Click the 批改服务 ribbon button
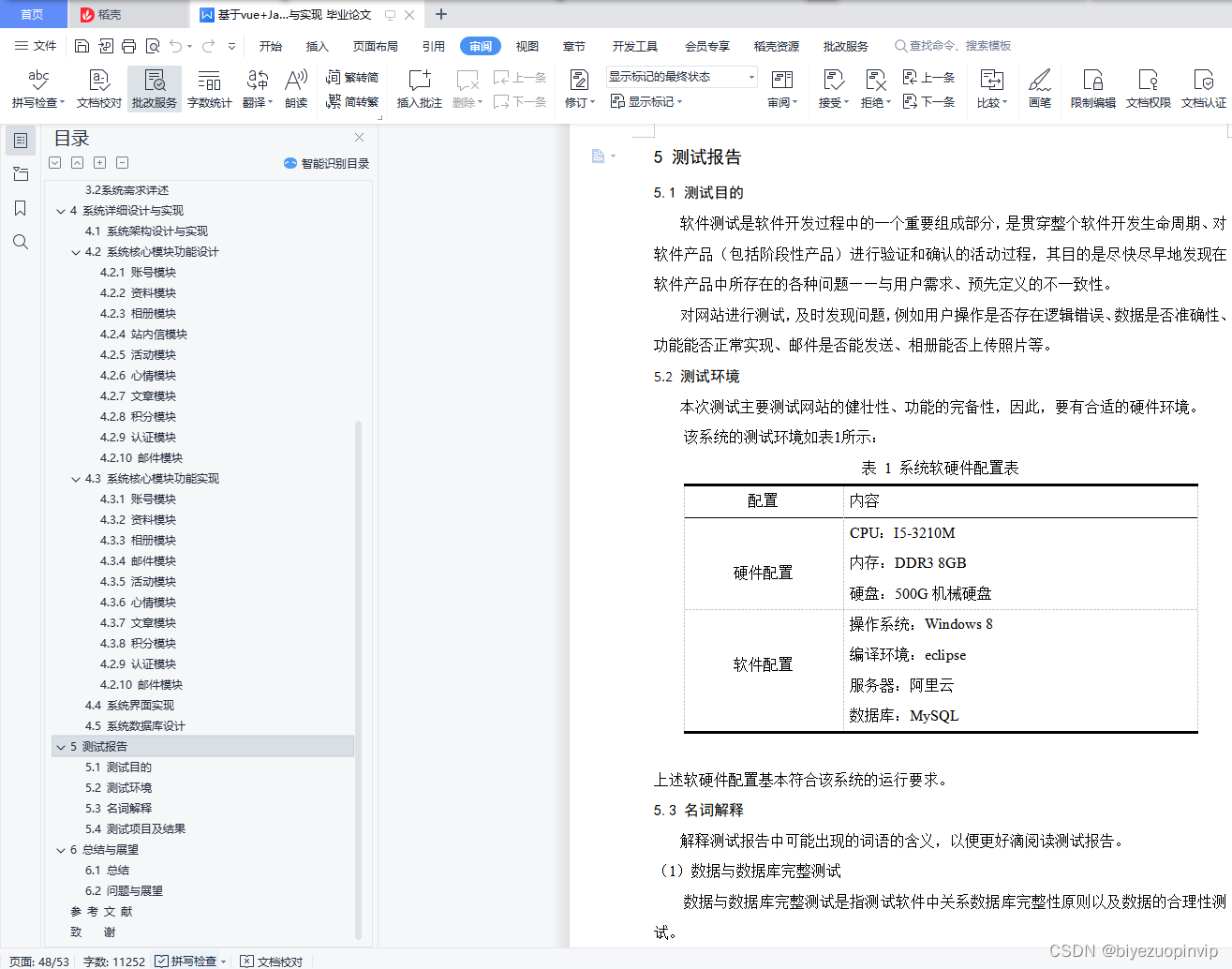The image size is (1232, 969). [x=155, y=89]
